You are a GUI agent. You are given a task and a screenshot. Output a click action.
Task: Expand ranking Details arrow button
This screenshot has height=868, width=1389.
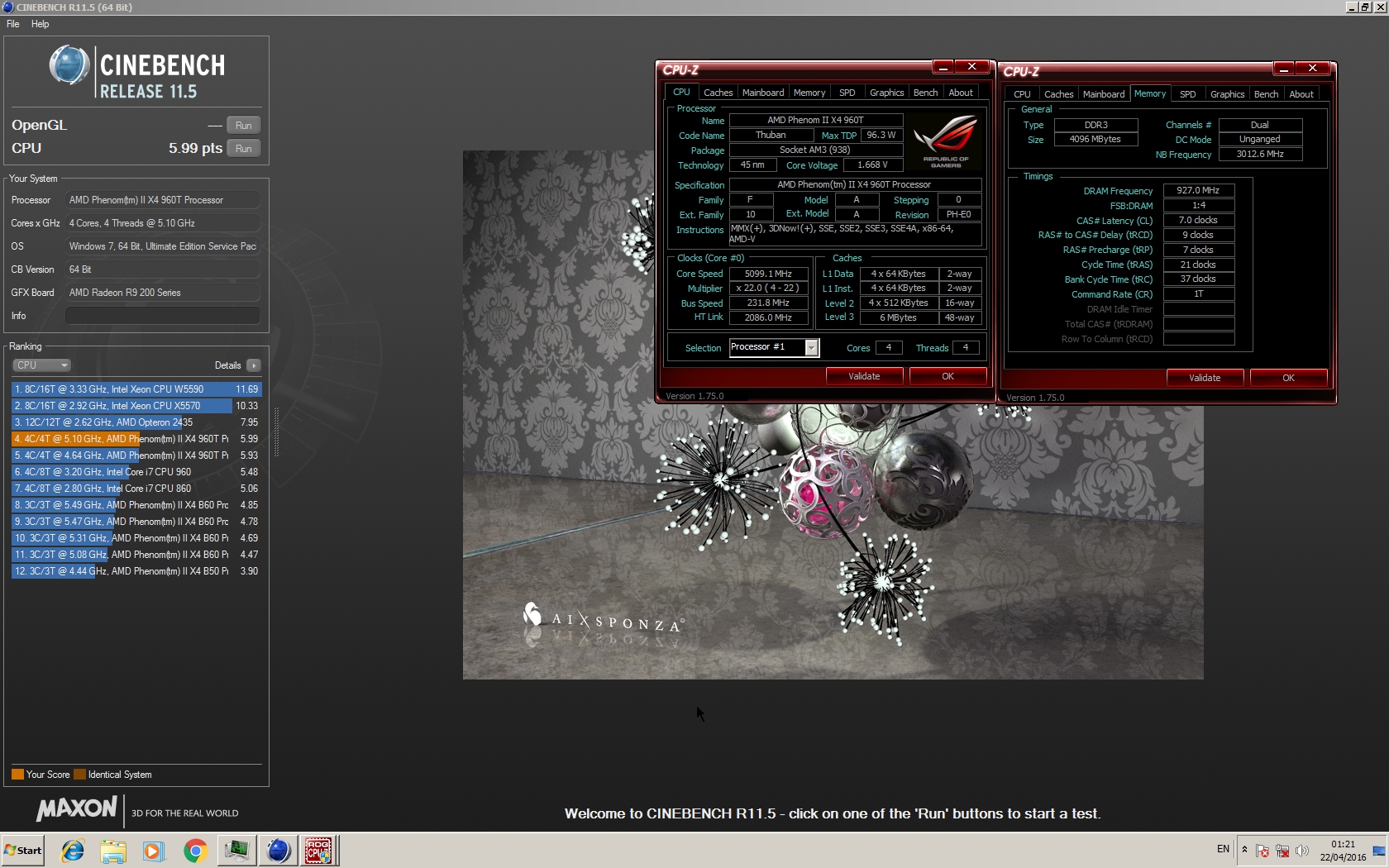(254, 365)
